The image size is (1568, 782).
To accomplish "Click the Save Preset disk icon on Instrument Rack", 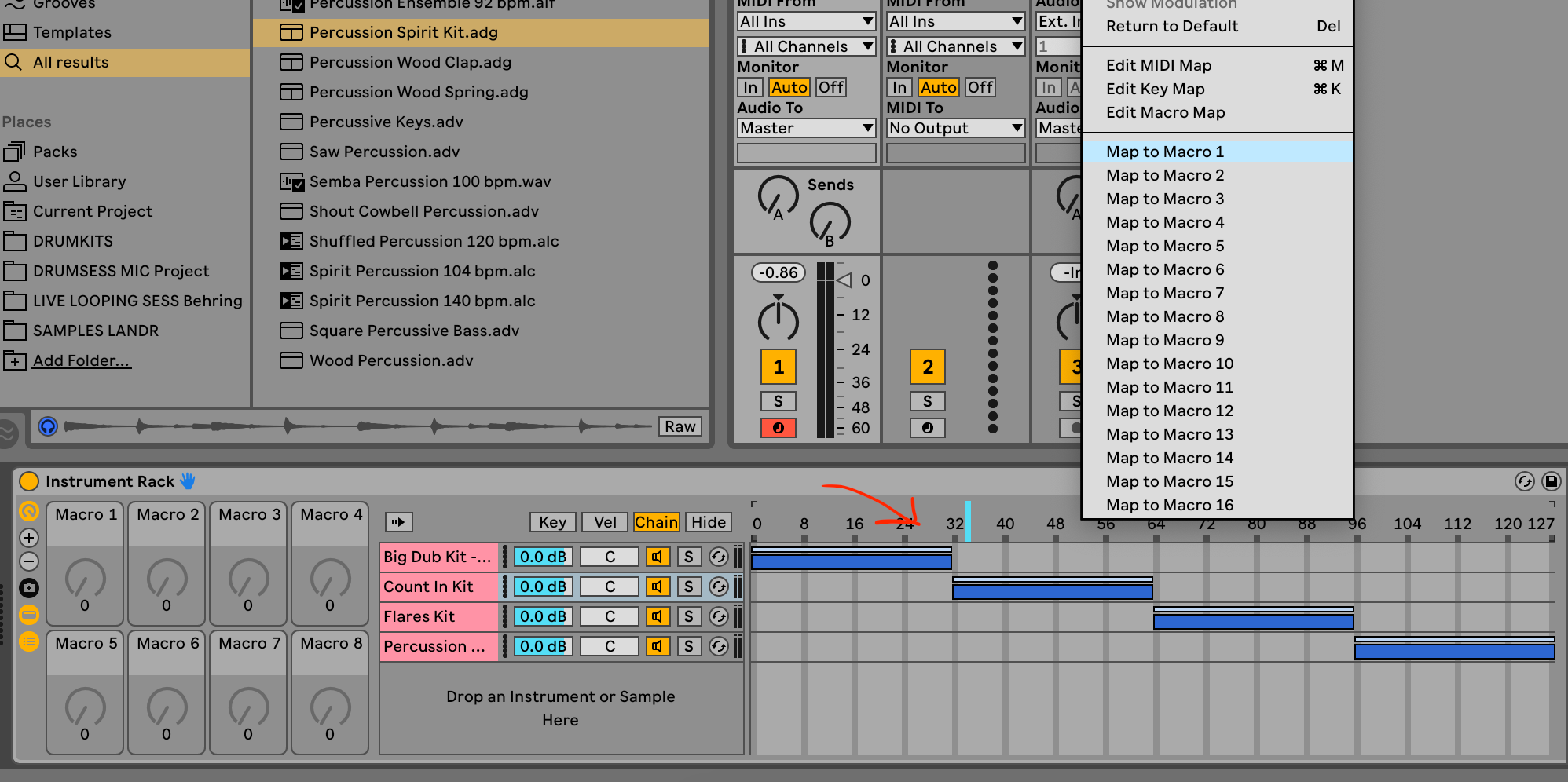I will coord(1551,481).
